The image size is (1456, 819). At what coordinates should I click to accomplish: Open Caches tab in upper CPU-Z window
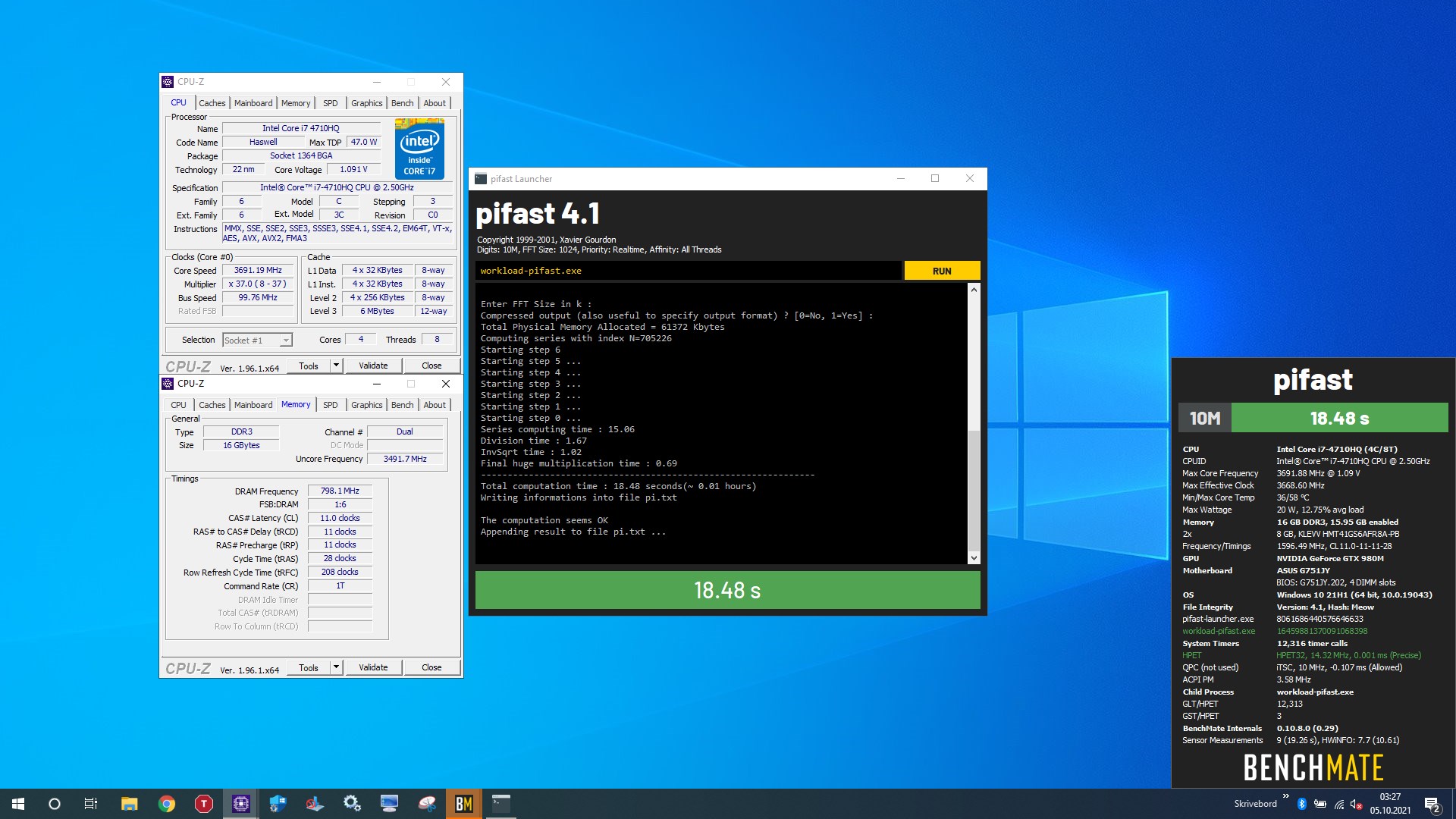(x=212, y=103)
